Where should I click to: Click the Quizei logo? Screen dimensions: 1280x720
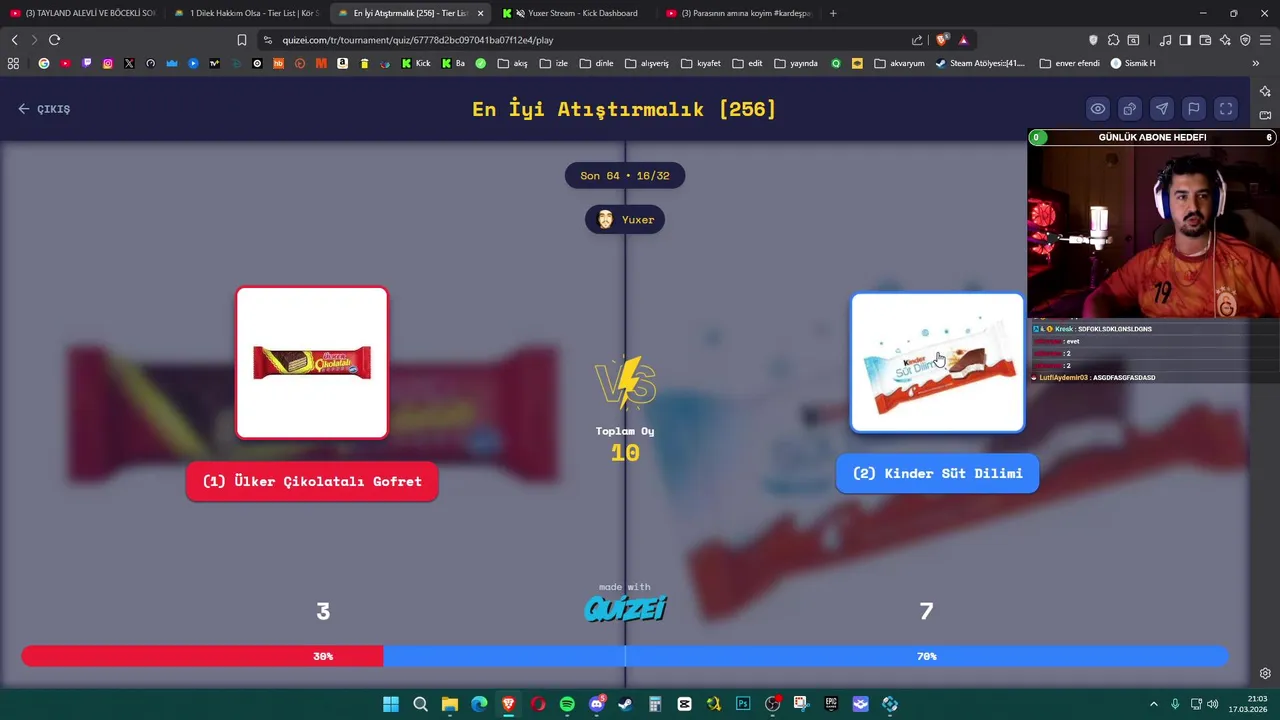[625, 608]
